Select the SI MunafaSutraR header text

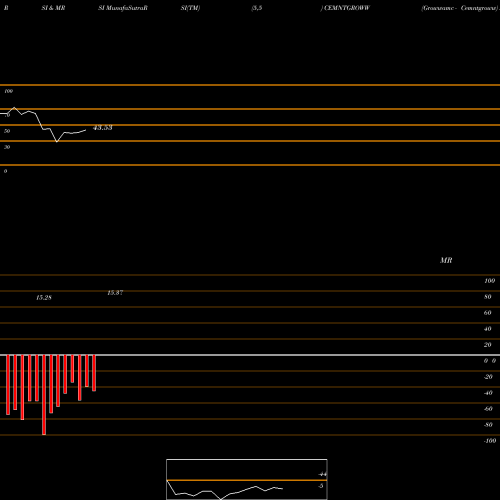point(123,8)
